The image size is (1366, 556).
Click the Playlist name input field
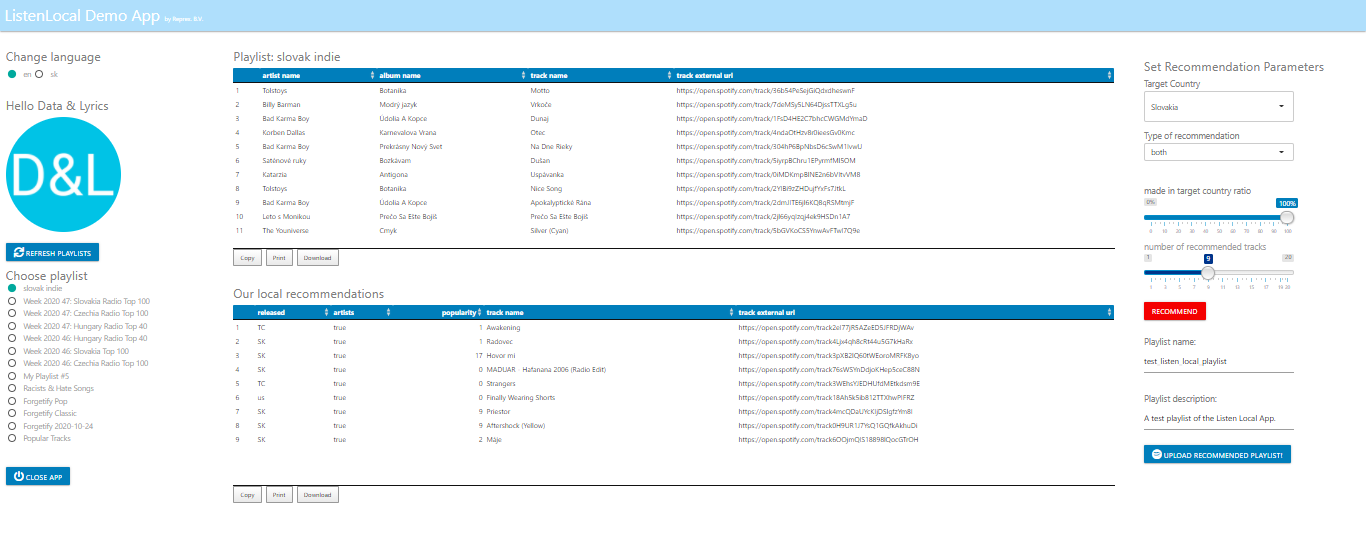click(x=1218, y=361)
